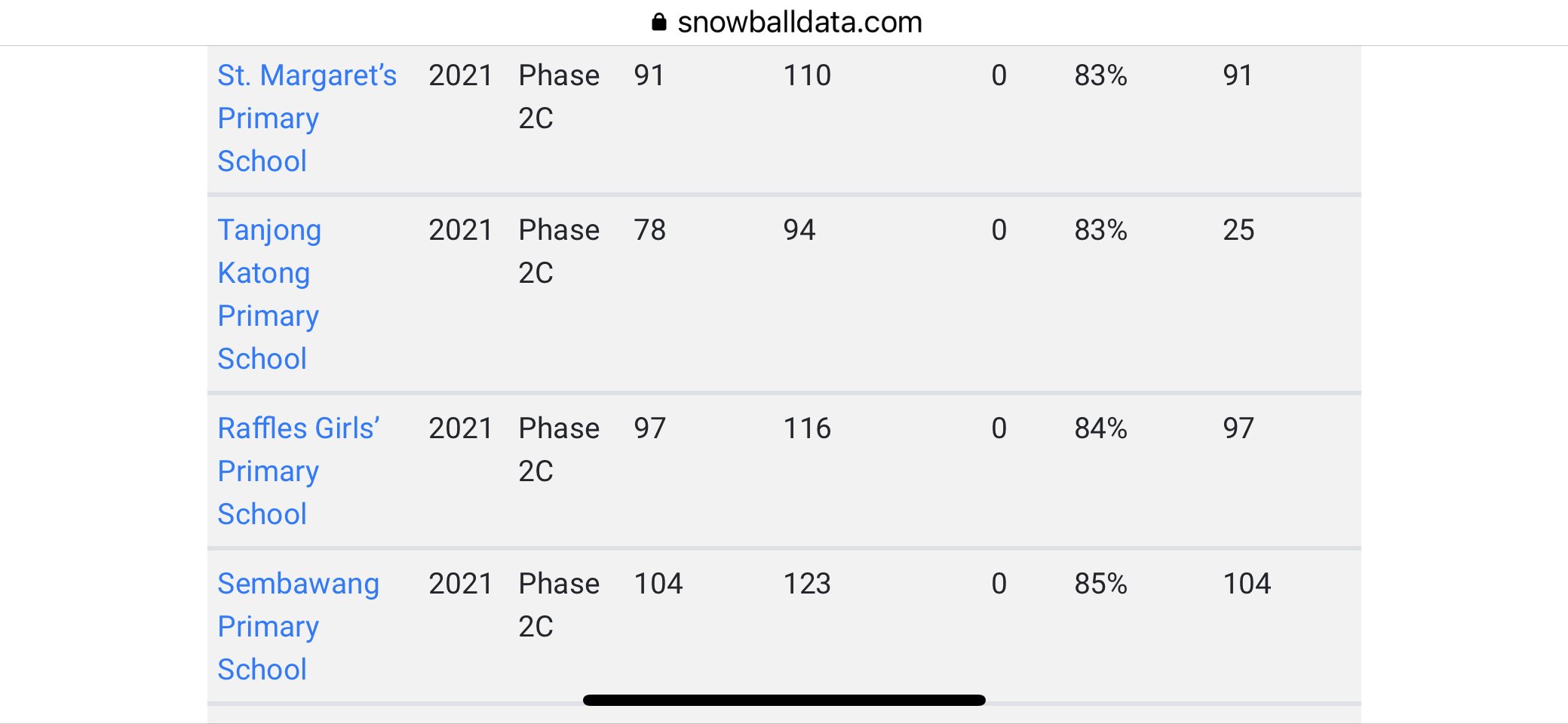
Task: Tap the snowballdata.com address bar text
Action: tap(799, 23)
